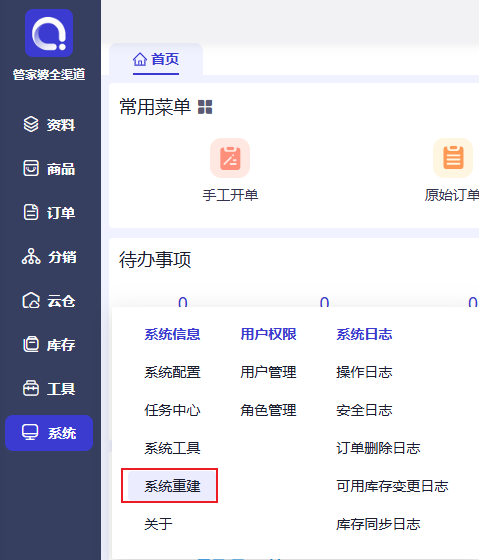
Task: Switch to the 首页 tab
Action: coord(156,59)
